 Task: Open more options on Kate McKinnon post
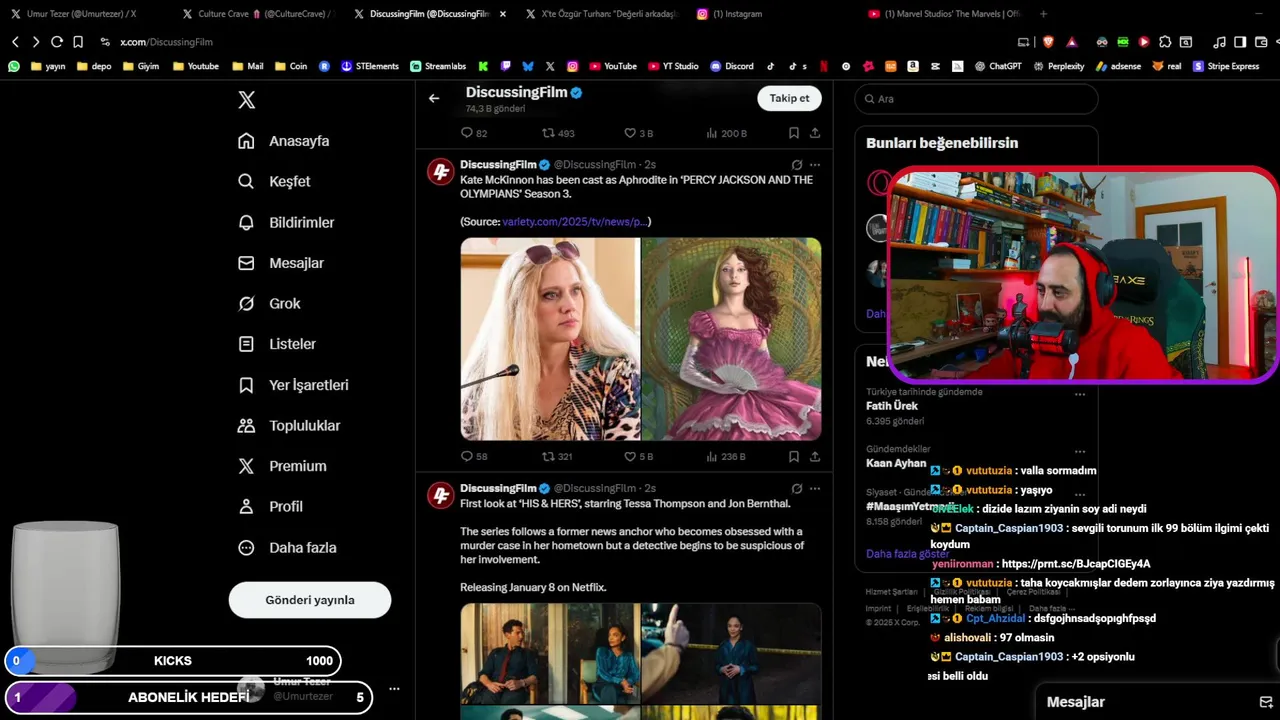[x=815, y=165]
